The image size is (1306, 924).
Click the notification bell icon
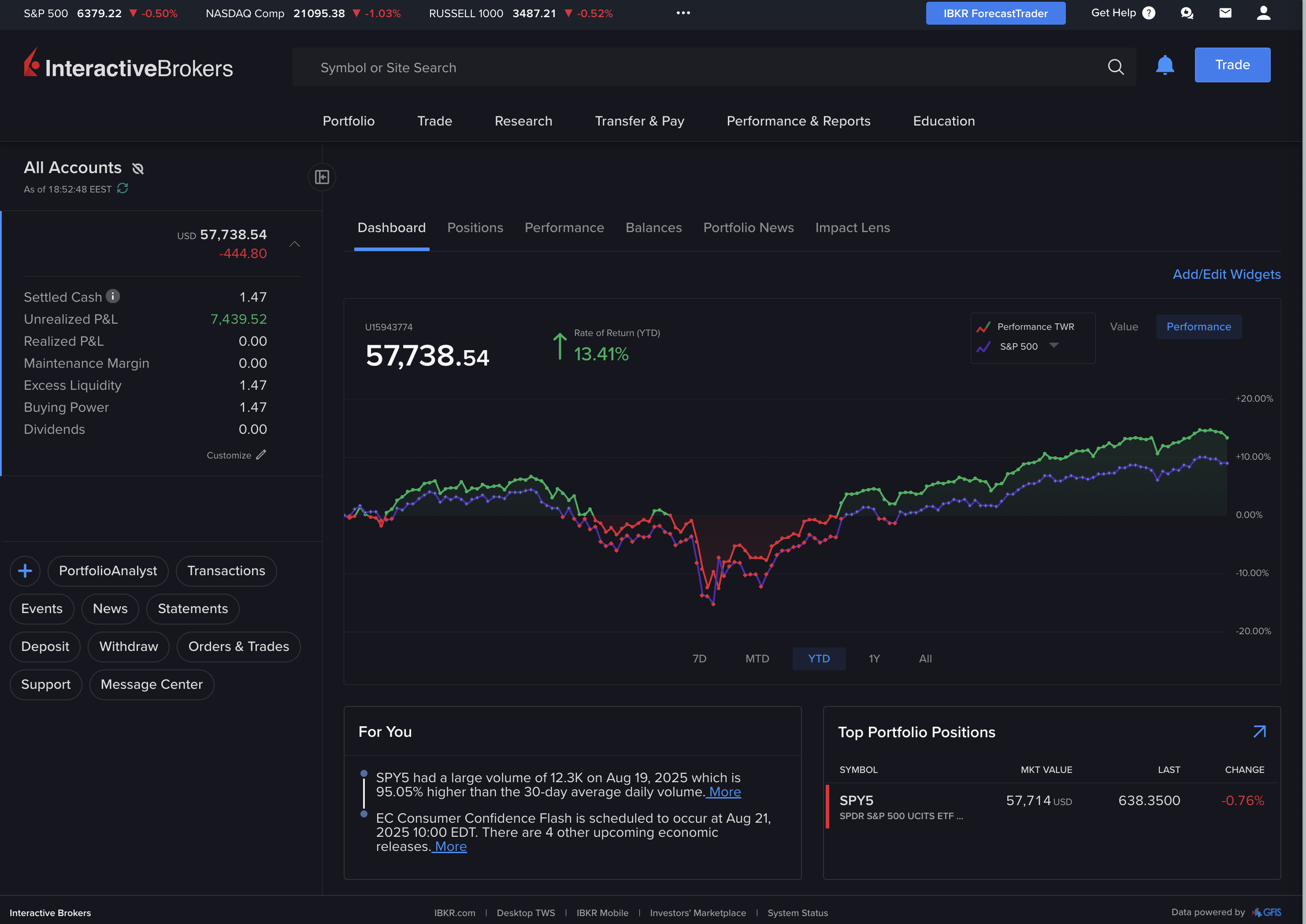(x=1164, y=66)
